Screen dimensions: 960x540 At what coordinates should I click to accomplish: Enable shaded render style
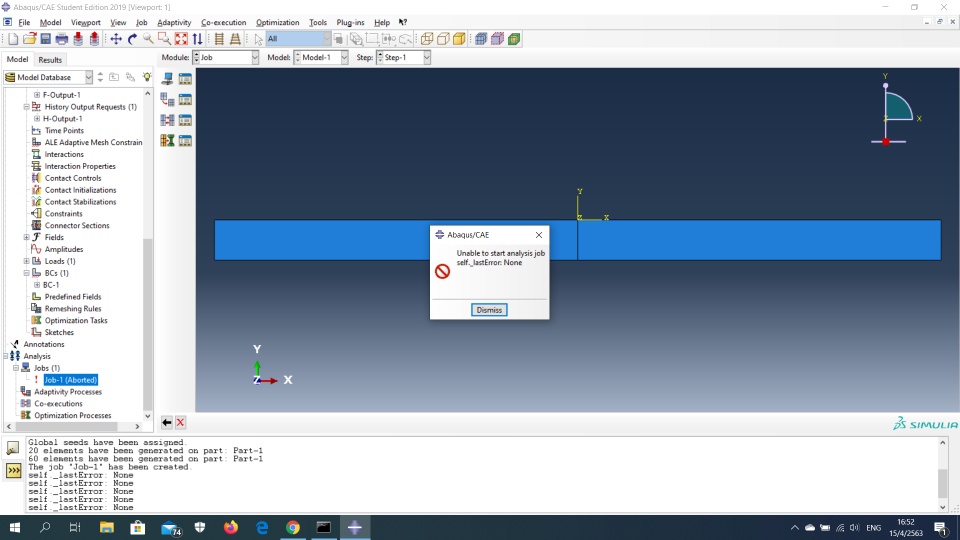pos(459,39)
